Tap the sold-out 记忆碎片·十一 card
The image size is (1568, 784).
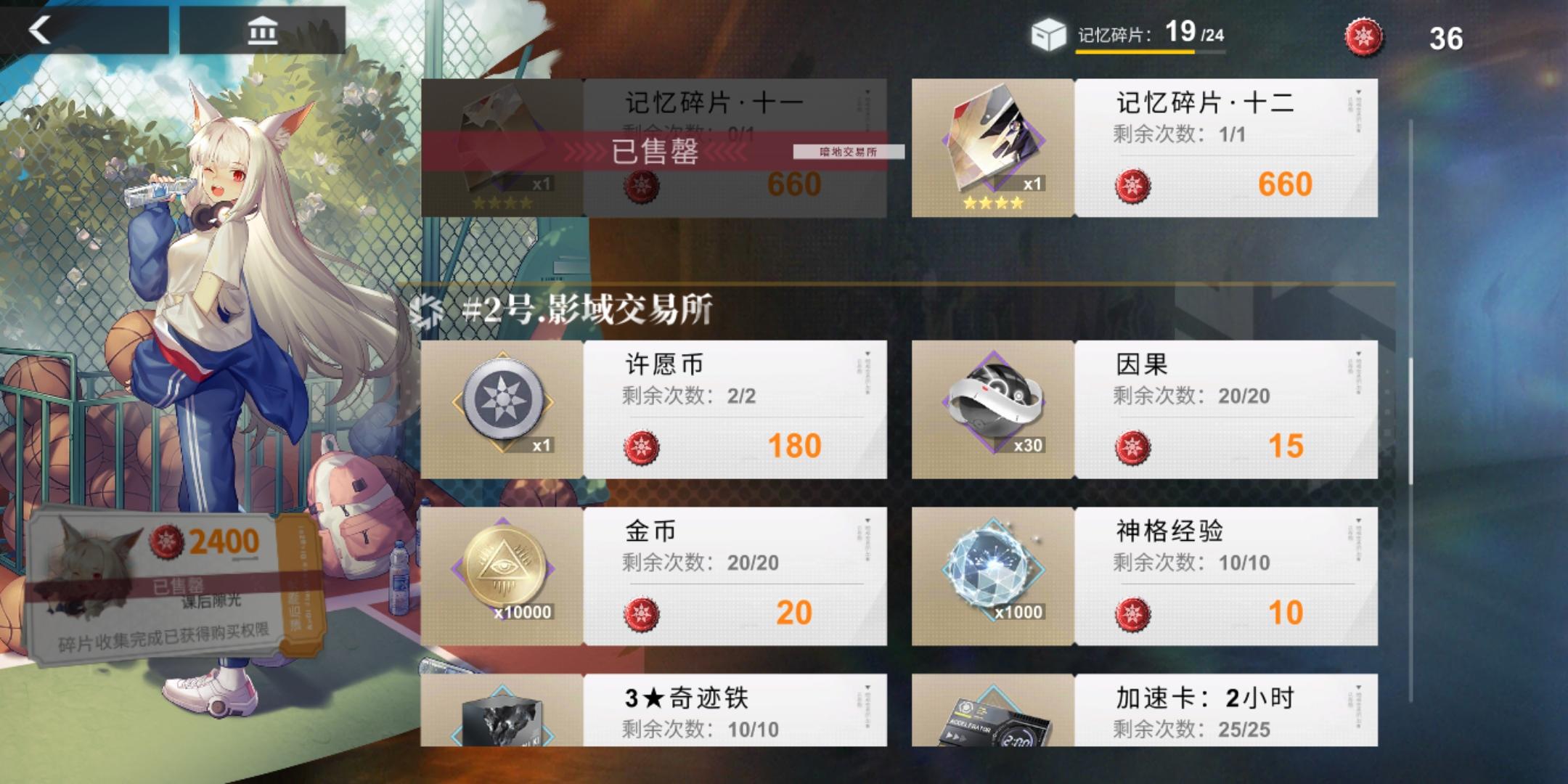pyautogui.click(x=653, y=148)
